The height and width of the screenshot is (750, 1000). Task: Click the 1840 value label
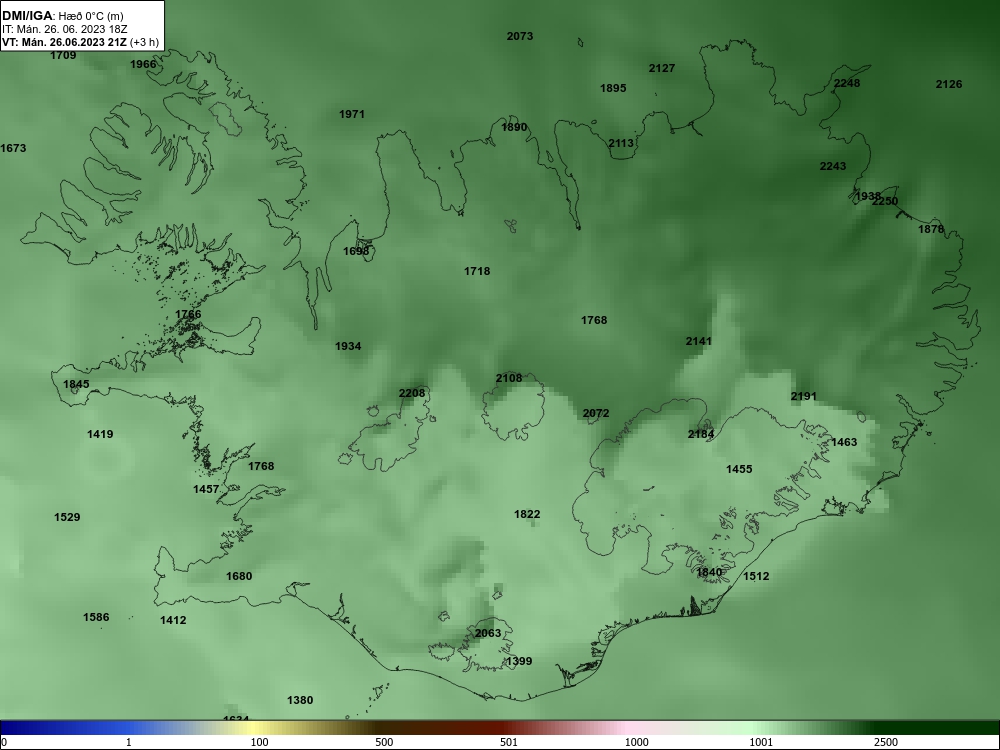(x=709, y=573)
